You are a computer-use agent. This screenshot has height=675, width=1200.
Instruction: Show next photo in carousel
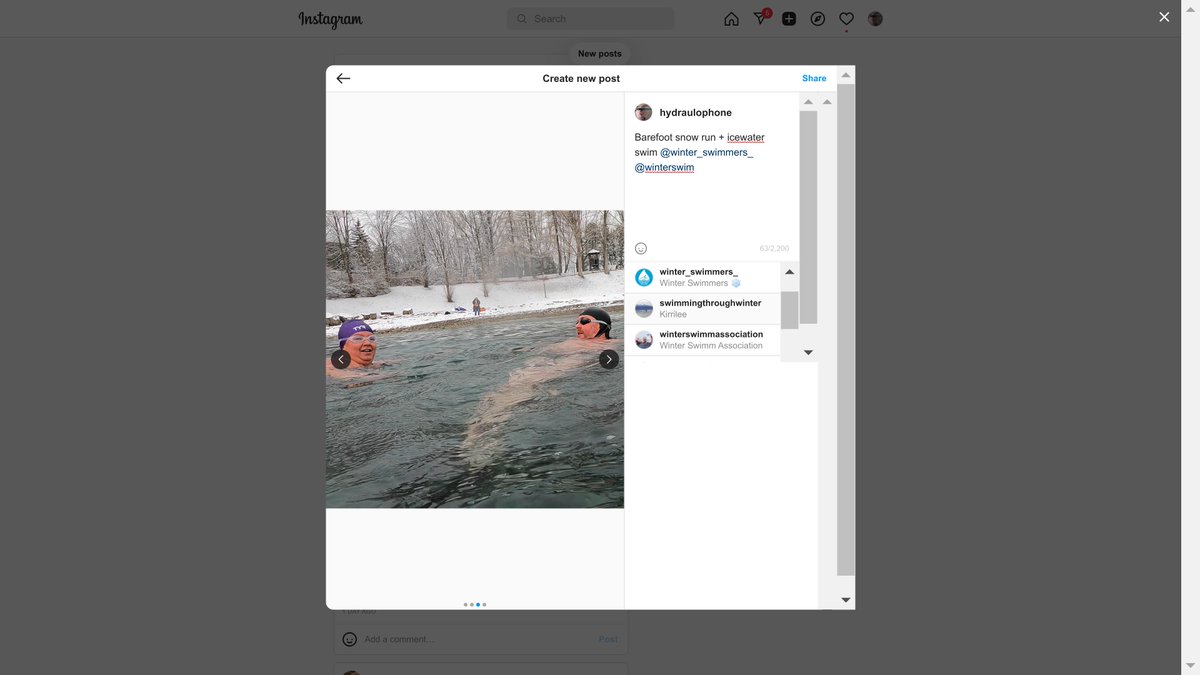tap(609, 359)
